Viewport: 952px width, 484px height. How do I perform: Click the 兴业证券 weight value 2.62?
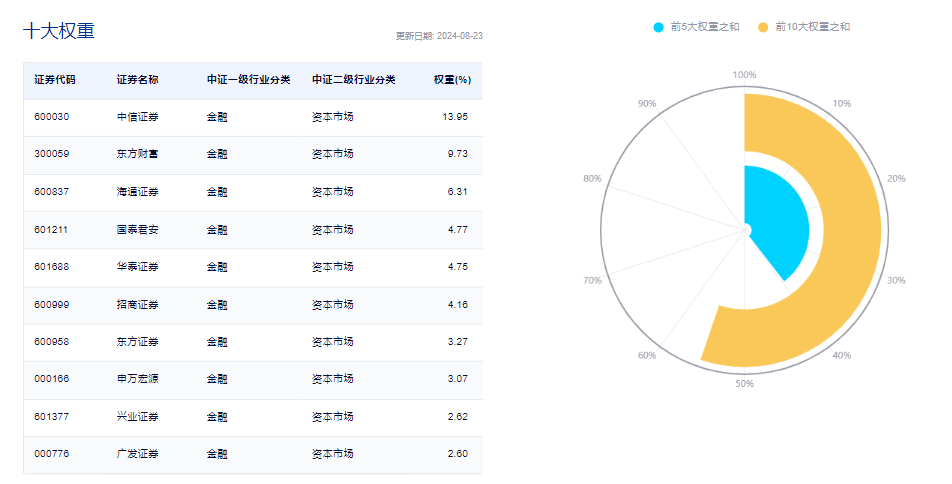457,416
